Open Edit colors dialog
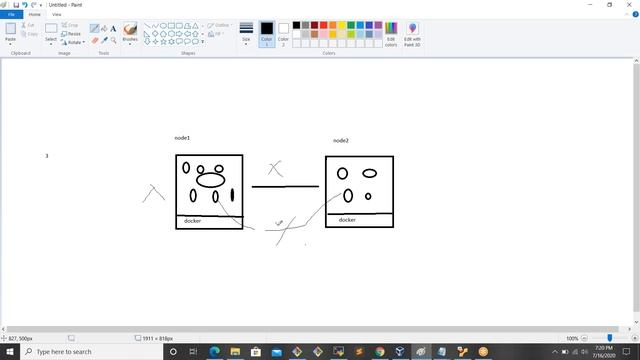640x360 pixels. coord(391,34)
